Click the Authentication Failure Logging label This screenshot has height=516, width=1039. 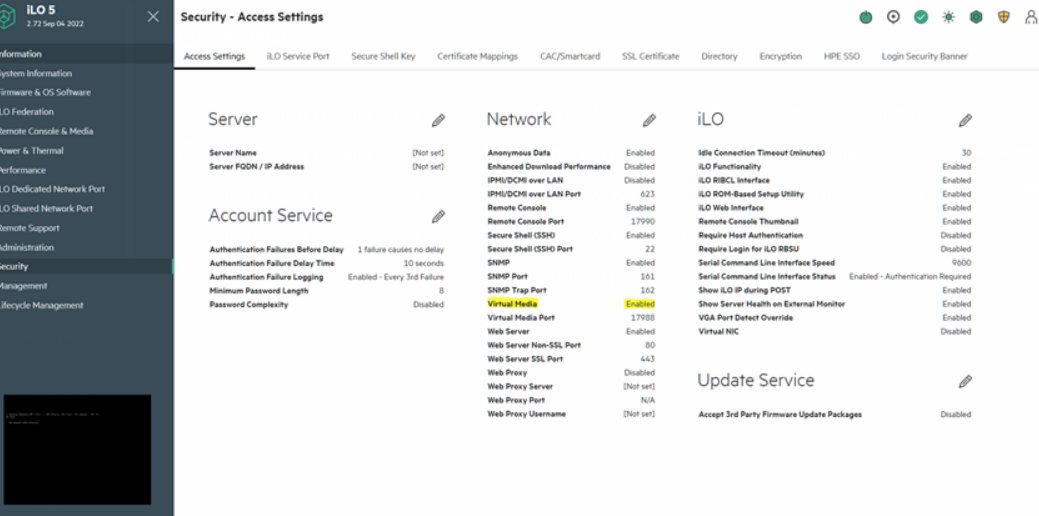click(x=266, y=277)
